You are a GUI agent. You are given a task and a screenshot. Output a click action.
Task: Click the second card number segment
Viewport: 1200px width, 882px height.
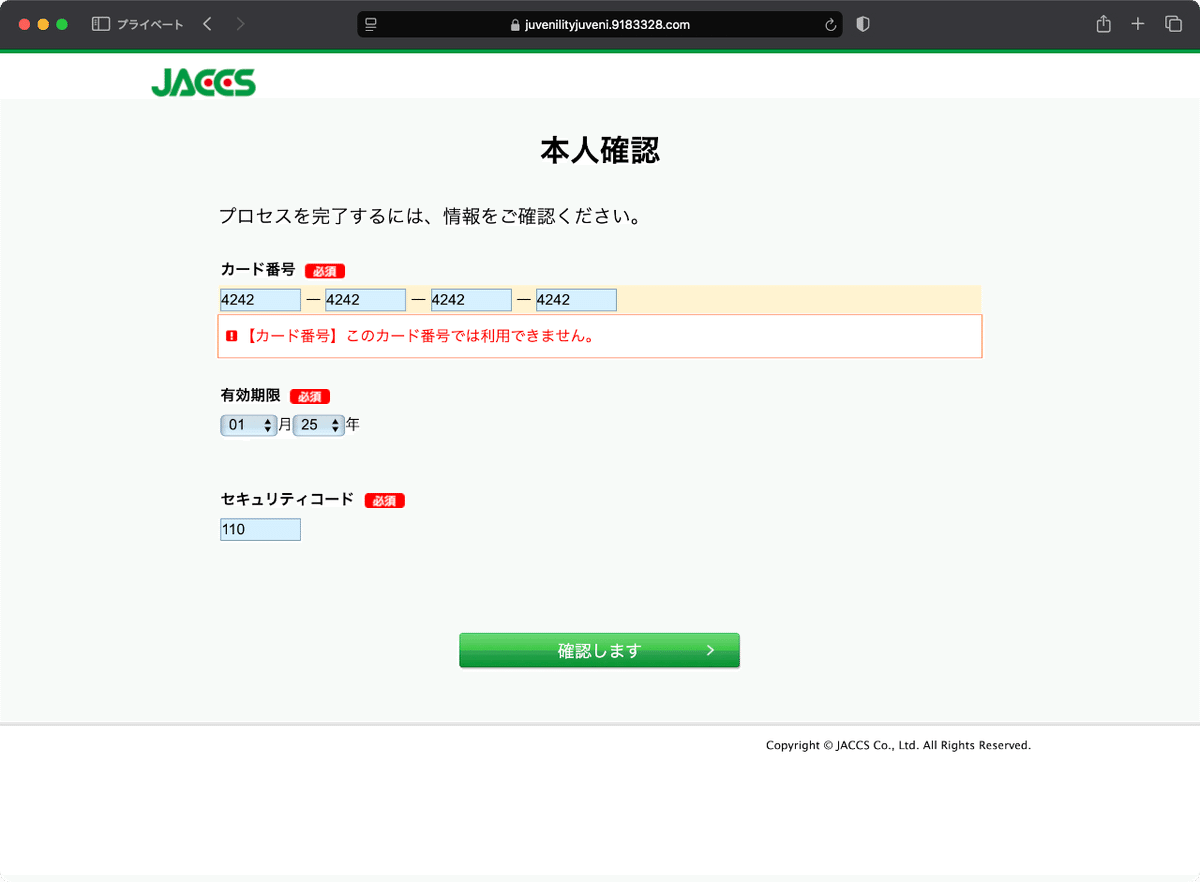[365, 299]
